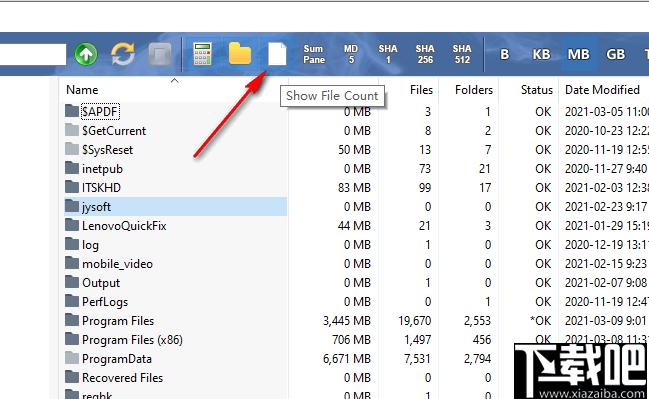Click the 706 MB size value
The width and height of the screenshot is (649, 399).
[351, 340]
